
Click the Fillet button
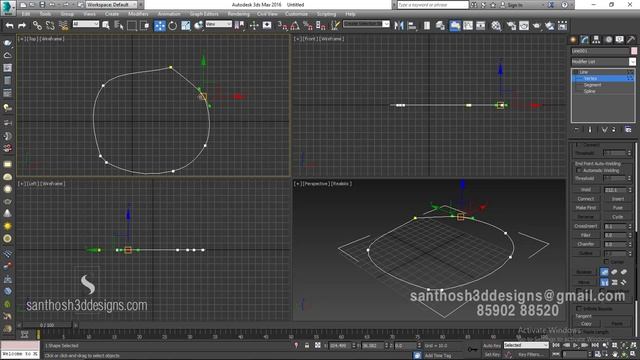click(586, 236)
